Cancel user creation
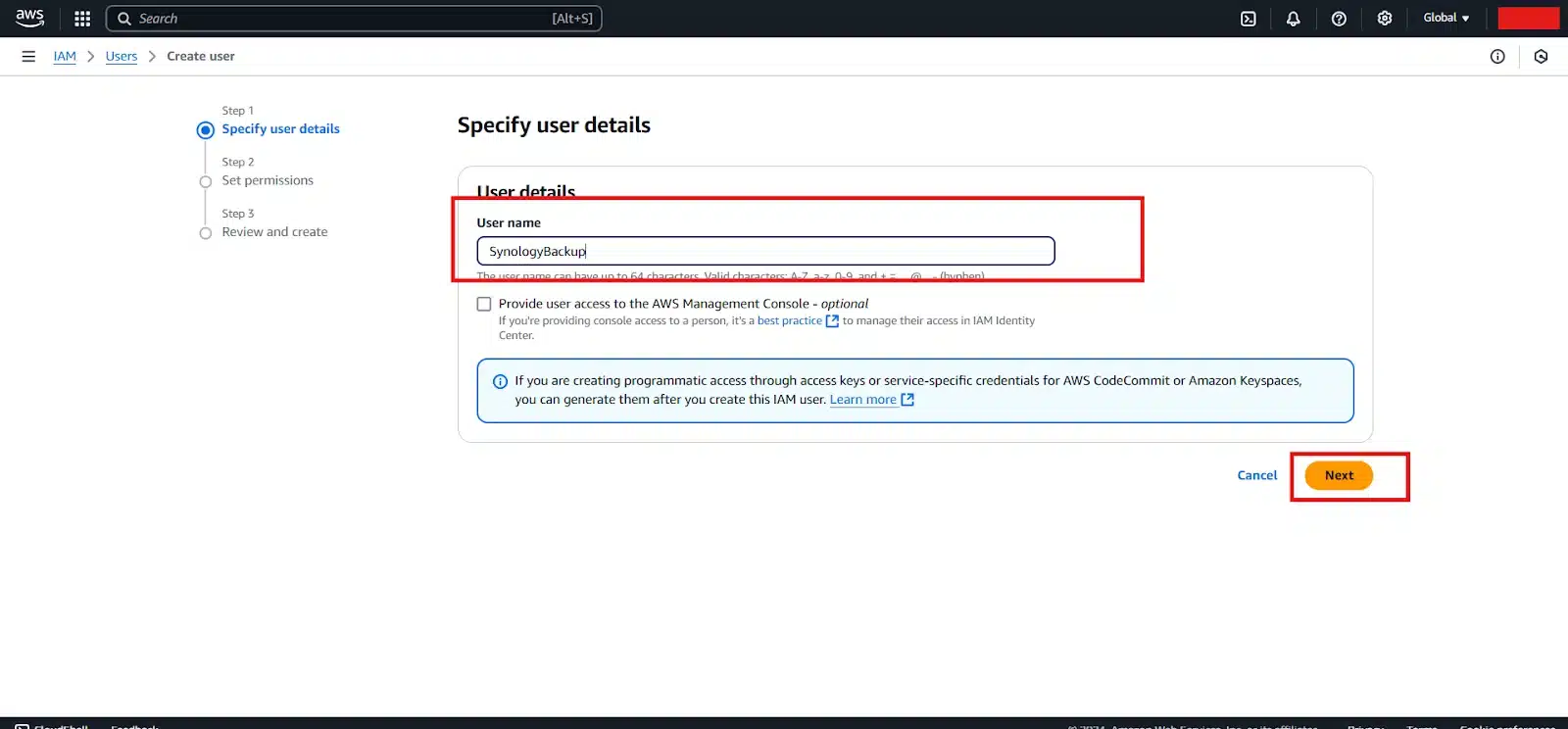The height and width of the screenshot is (729, 1568). tap(1256, 475)
